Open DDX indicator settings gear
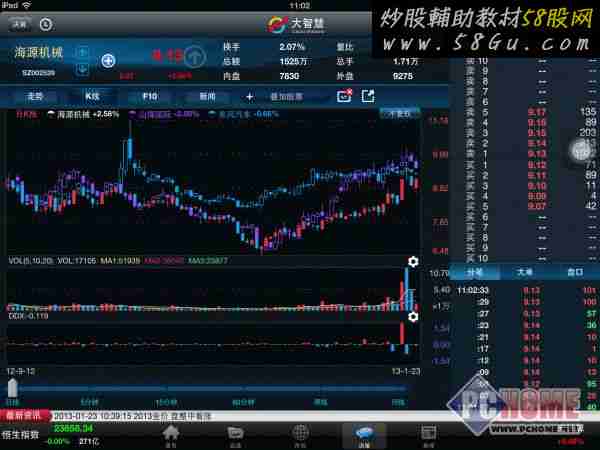This screenshot has height=450, width=600. click(x=413, y=317)
